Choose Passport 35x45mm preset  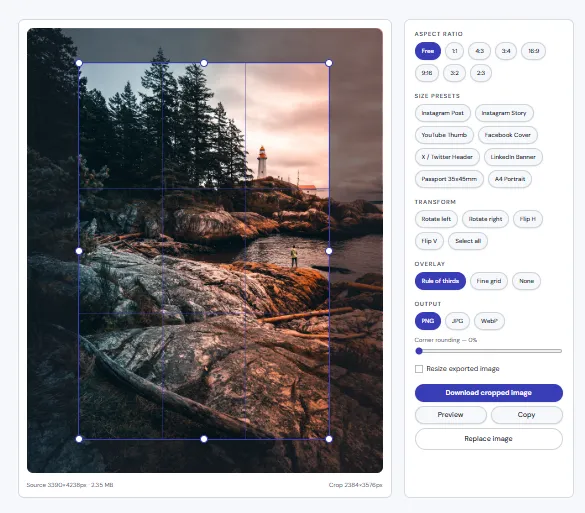click(449, 179)
